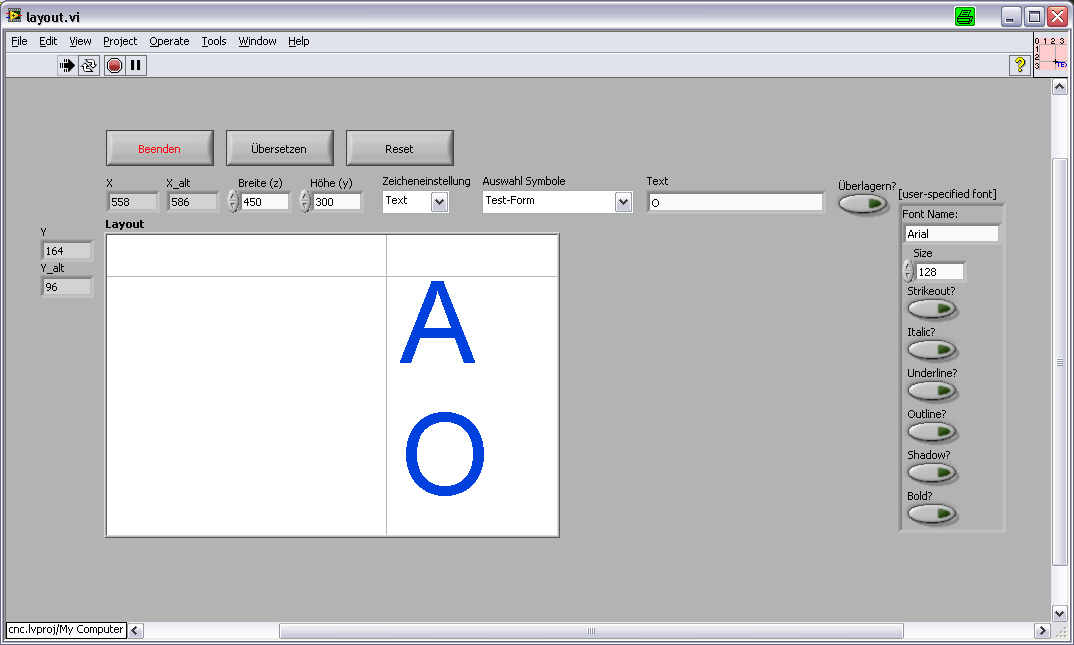Screen dimensions: 1074x645
Task: Click the horizontal scrollbar right arrow
Action: point(1042,631)
